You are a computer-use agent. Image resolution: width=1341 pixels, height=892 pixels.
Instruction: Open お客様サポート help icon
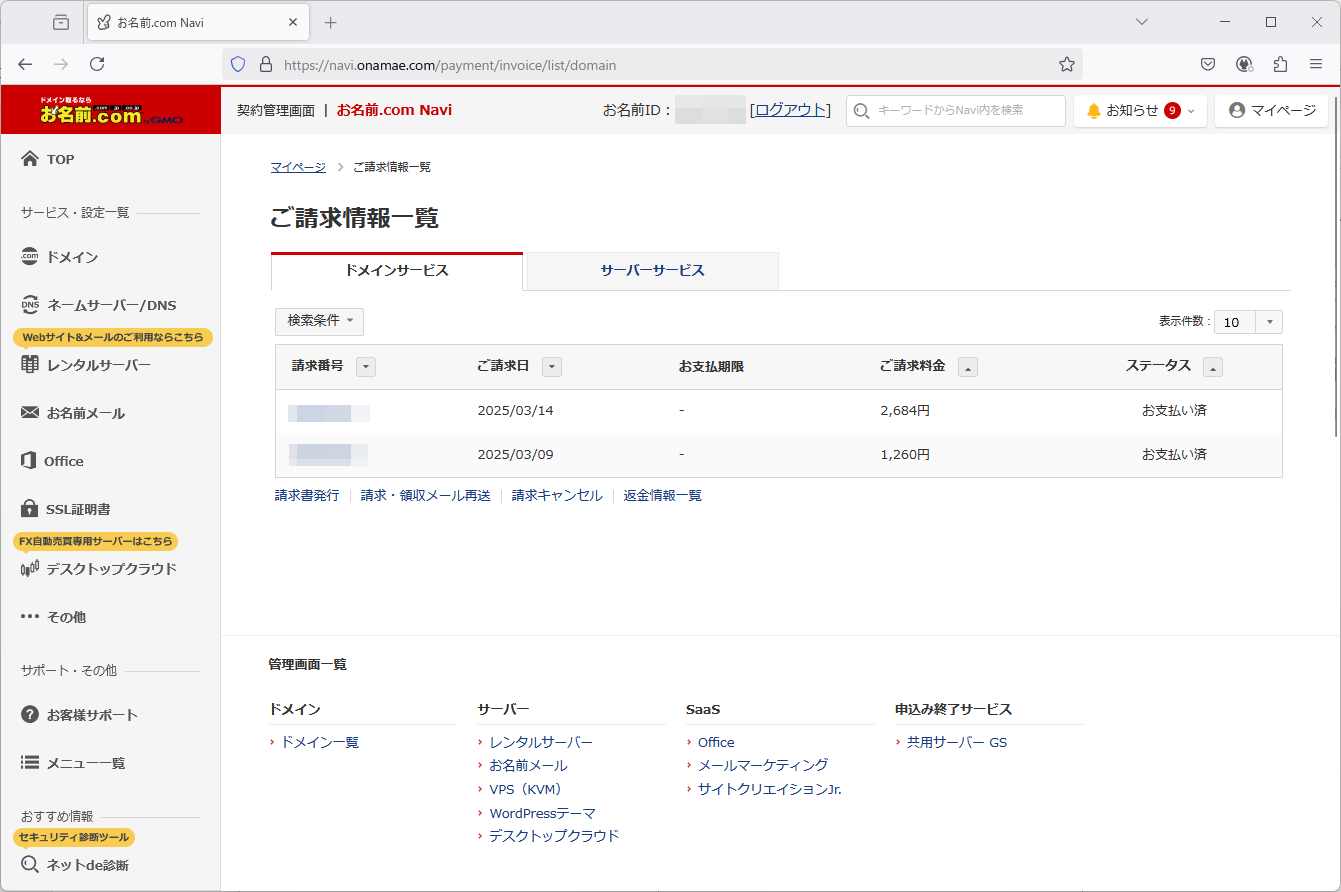pyautogui.click(x=30, y=715)
